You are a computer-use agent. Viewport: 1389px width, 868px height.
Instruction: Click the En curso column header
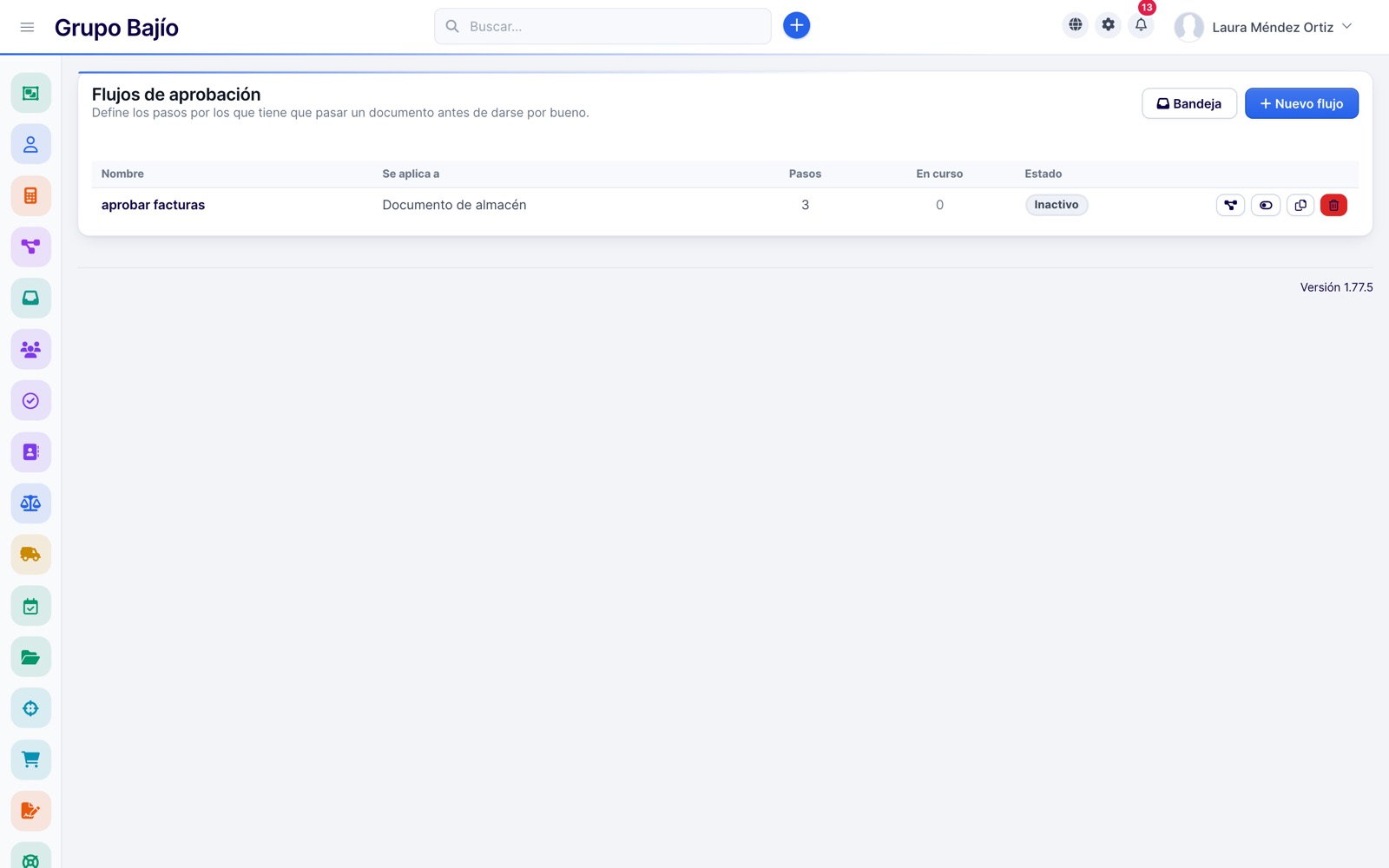click(939, 174)
